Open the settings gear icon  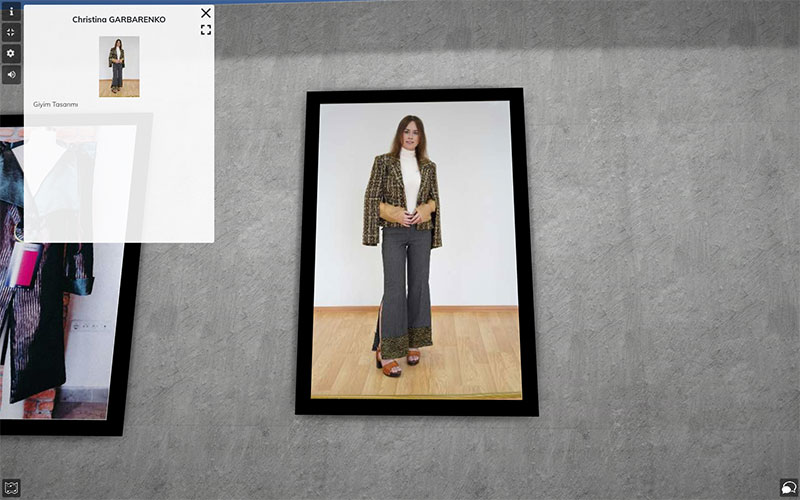coord(11,54)
